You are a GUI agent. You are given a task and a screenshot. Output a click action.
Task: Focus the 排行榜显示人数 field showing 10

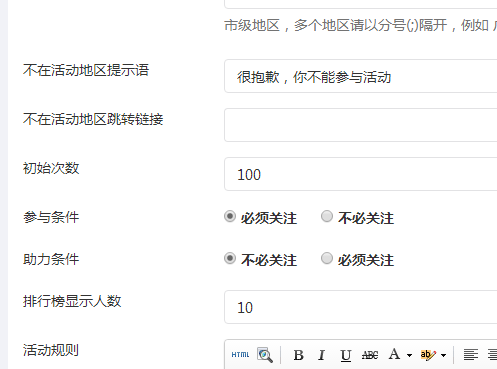coord(361,307)
